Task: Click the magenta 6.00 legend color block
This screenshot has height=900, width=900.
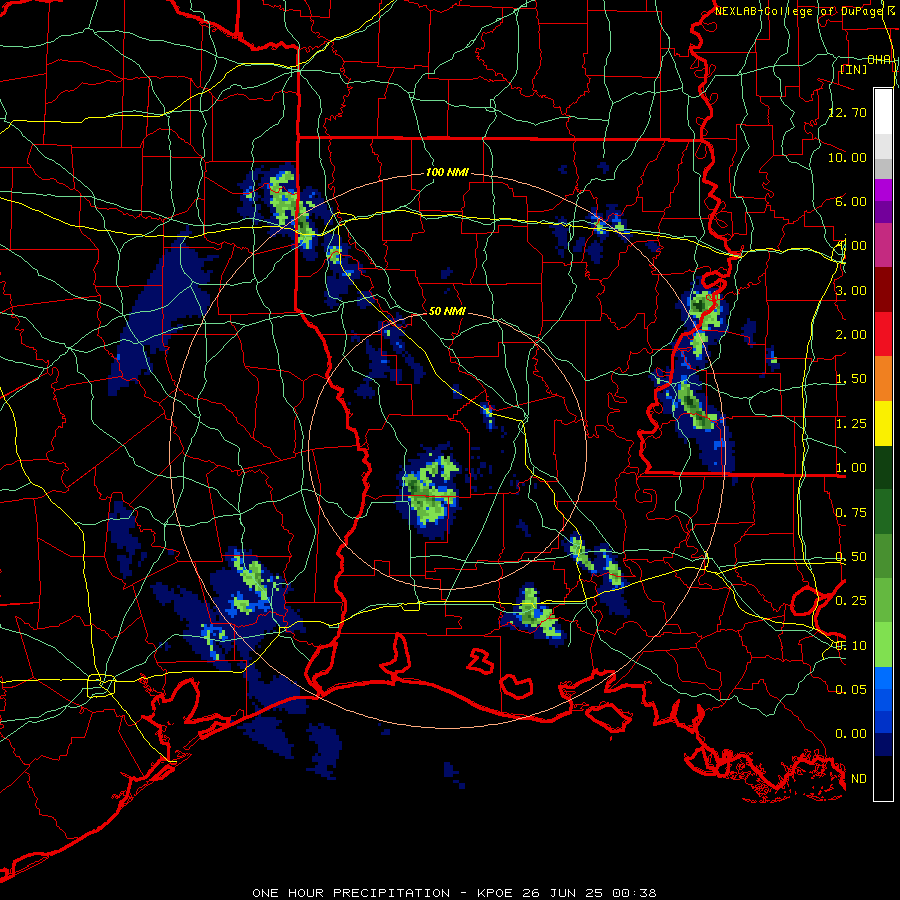Action: (883, 190)
